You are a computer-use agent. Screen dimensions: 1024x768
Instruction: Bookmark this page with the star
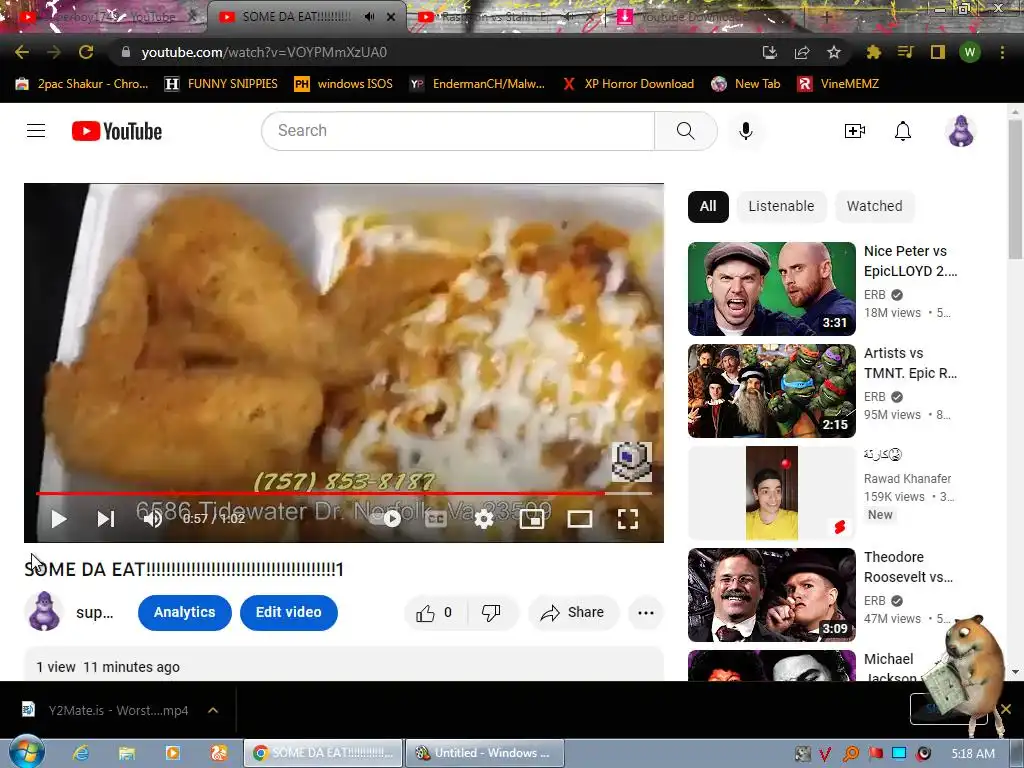(x=834, y=52)
